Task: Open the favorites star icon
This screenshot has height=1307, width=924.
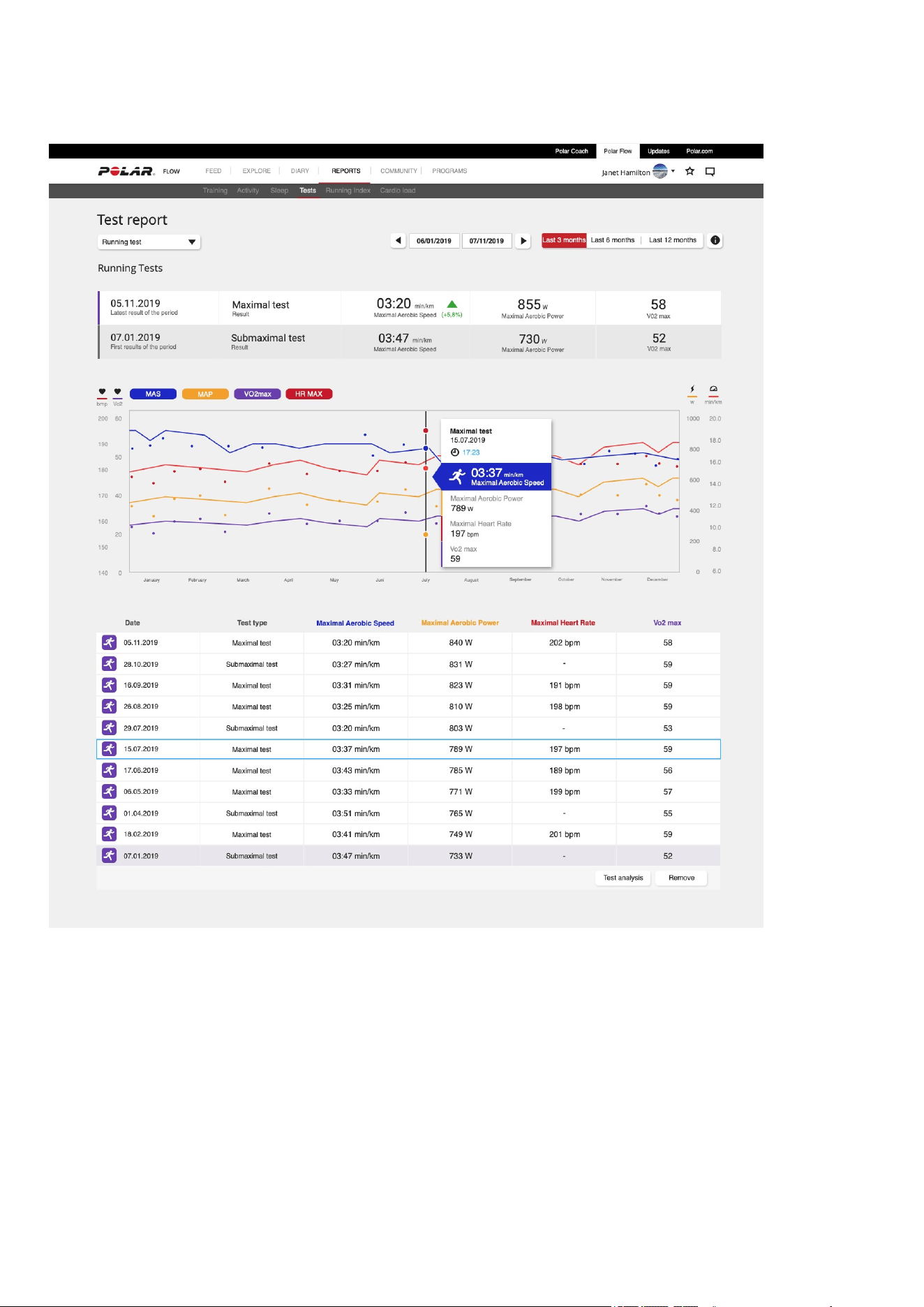Action: click(x=690, y=171)
